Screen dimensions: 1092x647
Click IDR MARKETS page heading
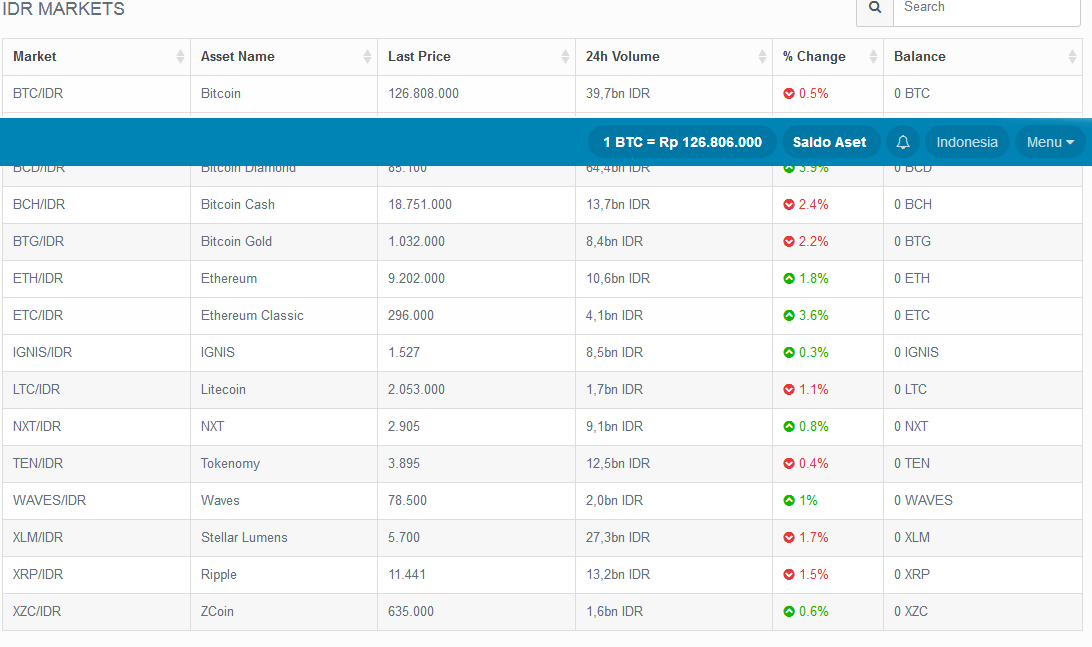point(64,9)
